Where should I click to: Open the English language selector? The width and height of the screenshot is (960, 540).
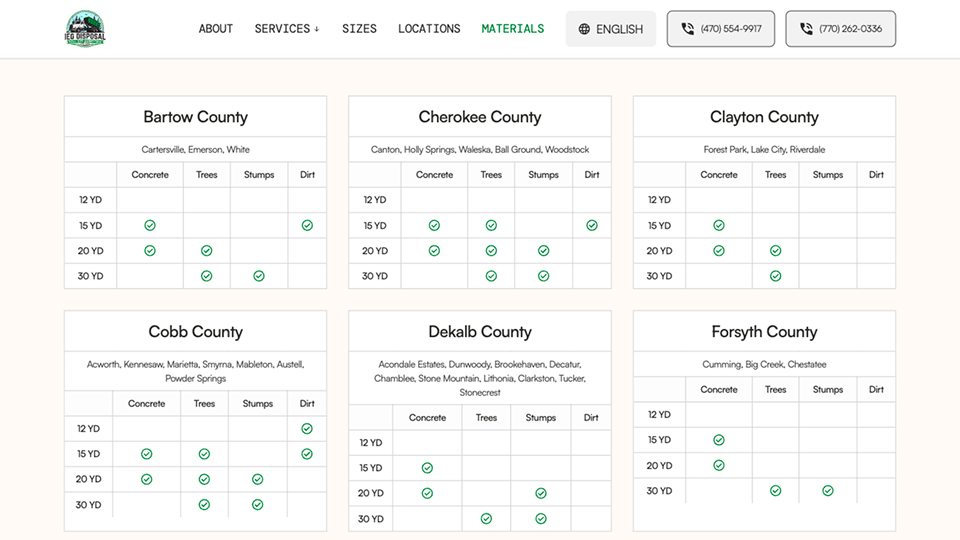click(610, 29)
